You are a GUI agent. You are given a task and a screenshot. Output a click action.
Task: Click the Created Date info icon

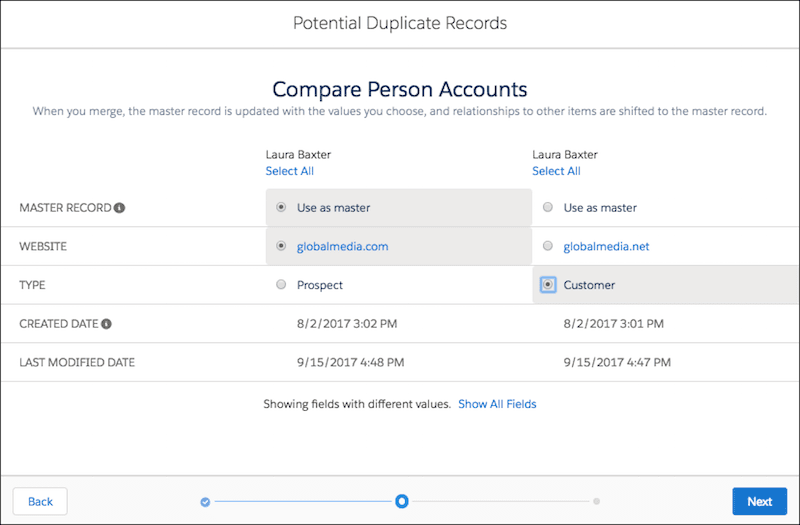[106, 324]
